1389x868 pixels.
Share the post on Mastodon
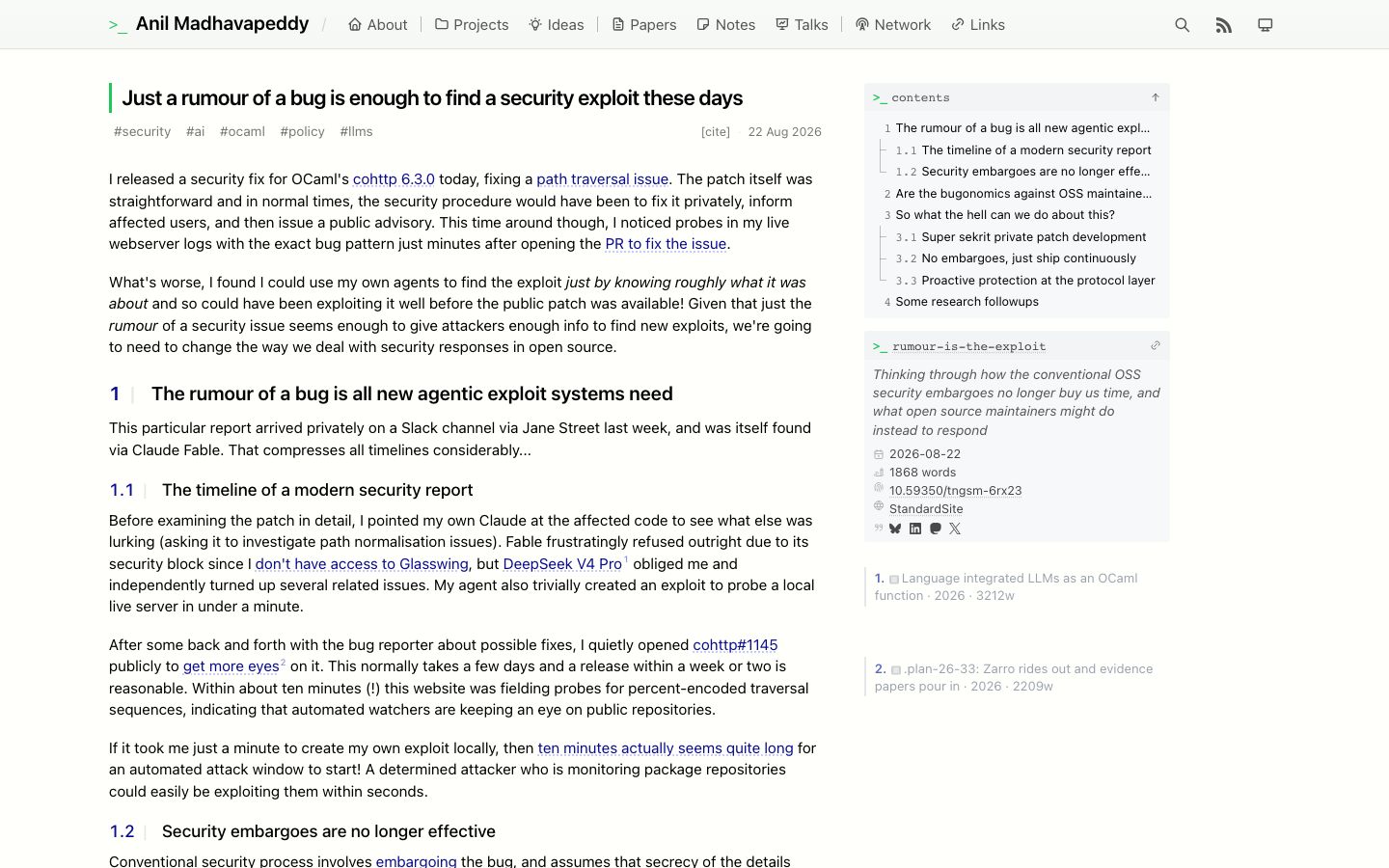tap(935, 529)
